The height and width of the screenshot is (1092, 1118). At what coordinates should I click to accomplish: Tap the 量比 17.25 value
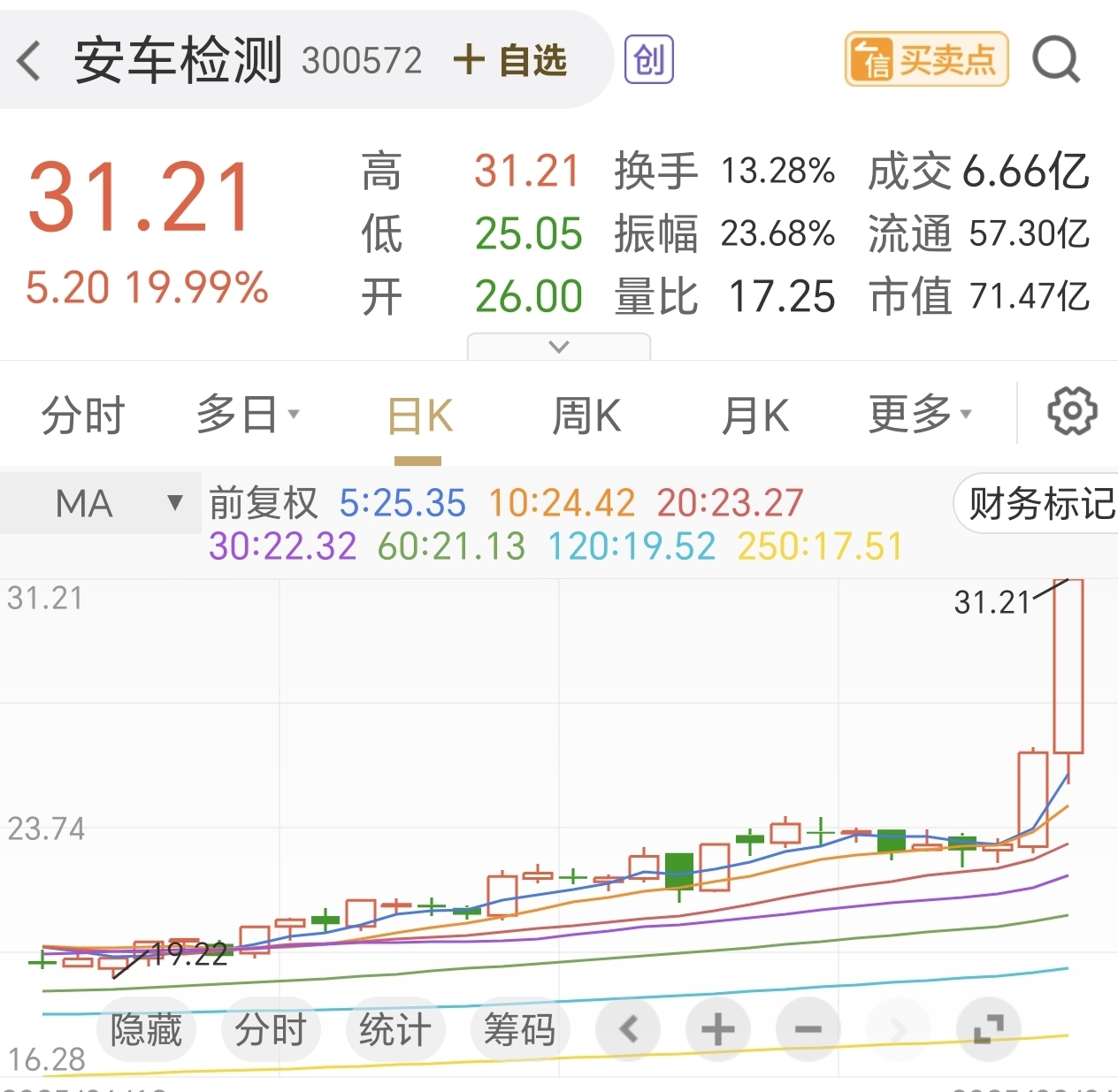point(782,296)
